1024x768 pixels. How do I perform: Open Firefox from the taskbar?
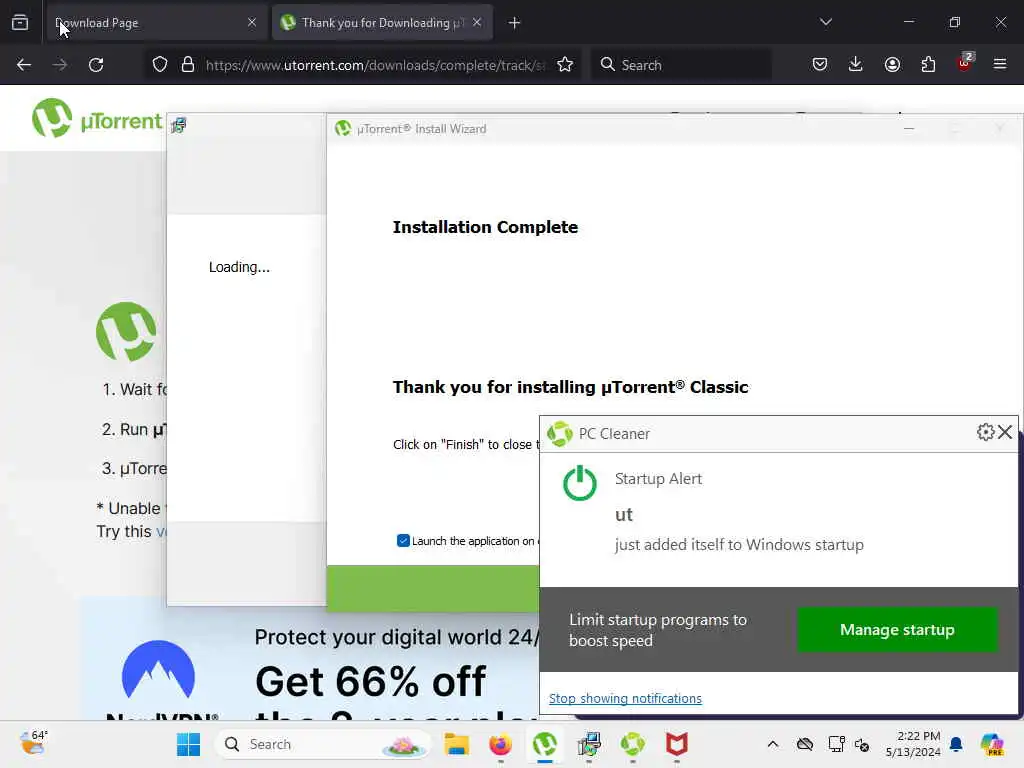(x=500, y=744)
